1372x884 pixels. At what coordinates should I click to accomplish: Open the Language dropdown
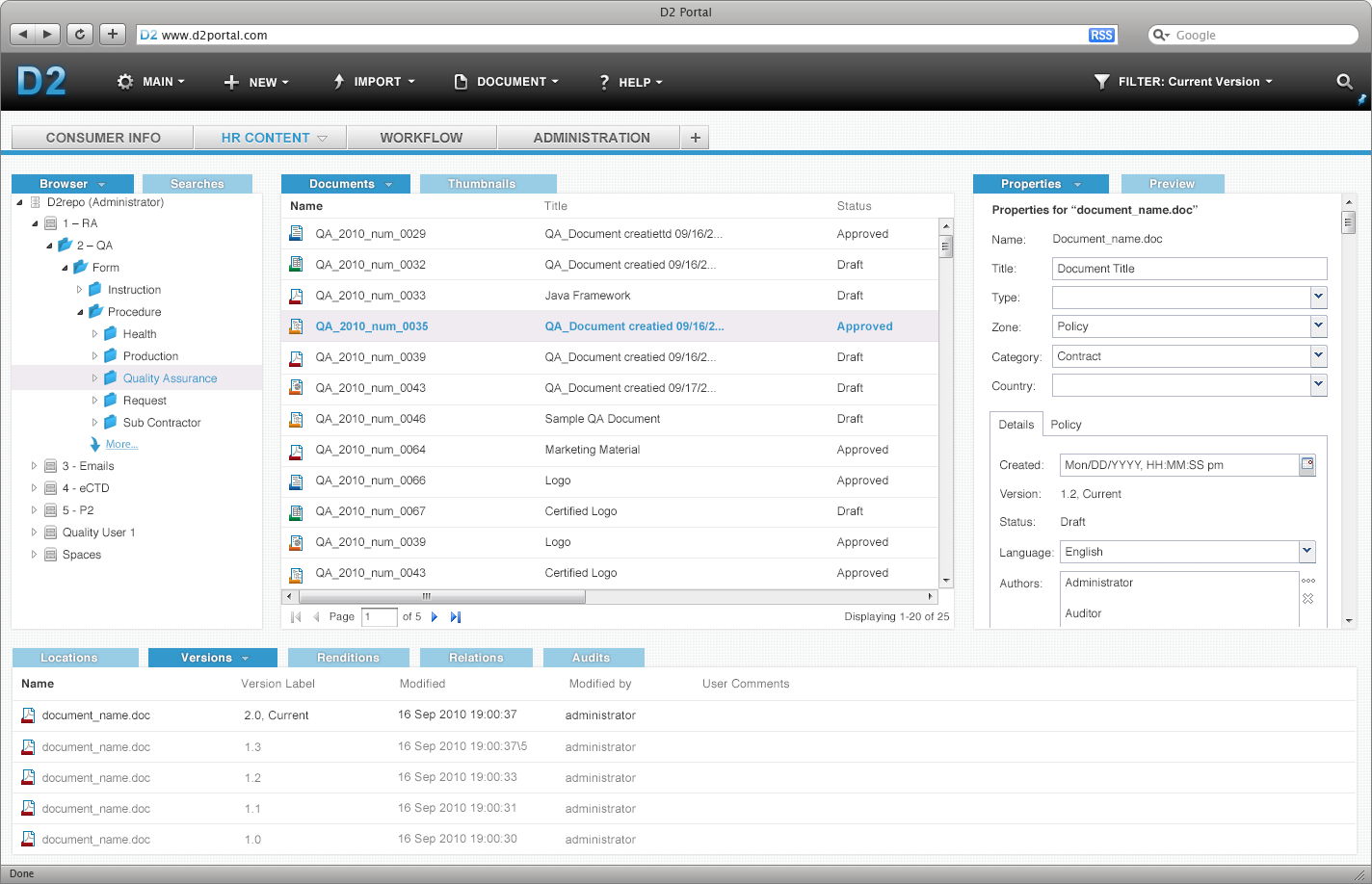coord(1307,552)
